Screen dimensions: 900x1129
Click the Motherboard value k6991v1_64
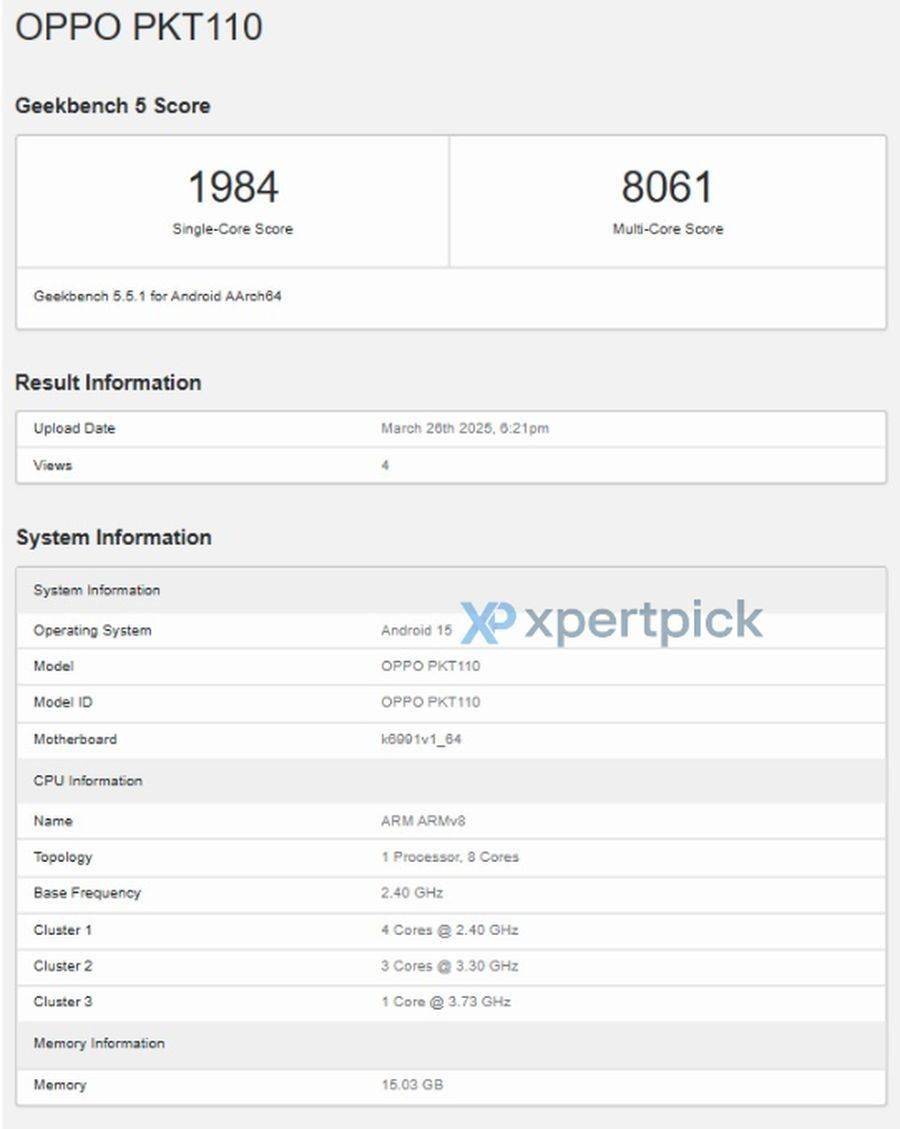pos(421,739)
